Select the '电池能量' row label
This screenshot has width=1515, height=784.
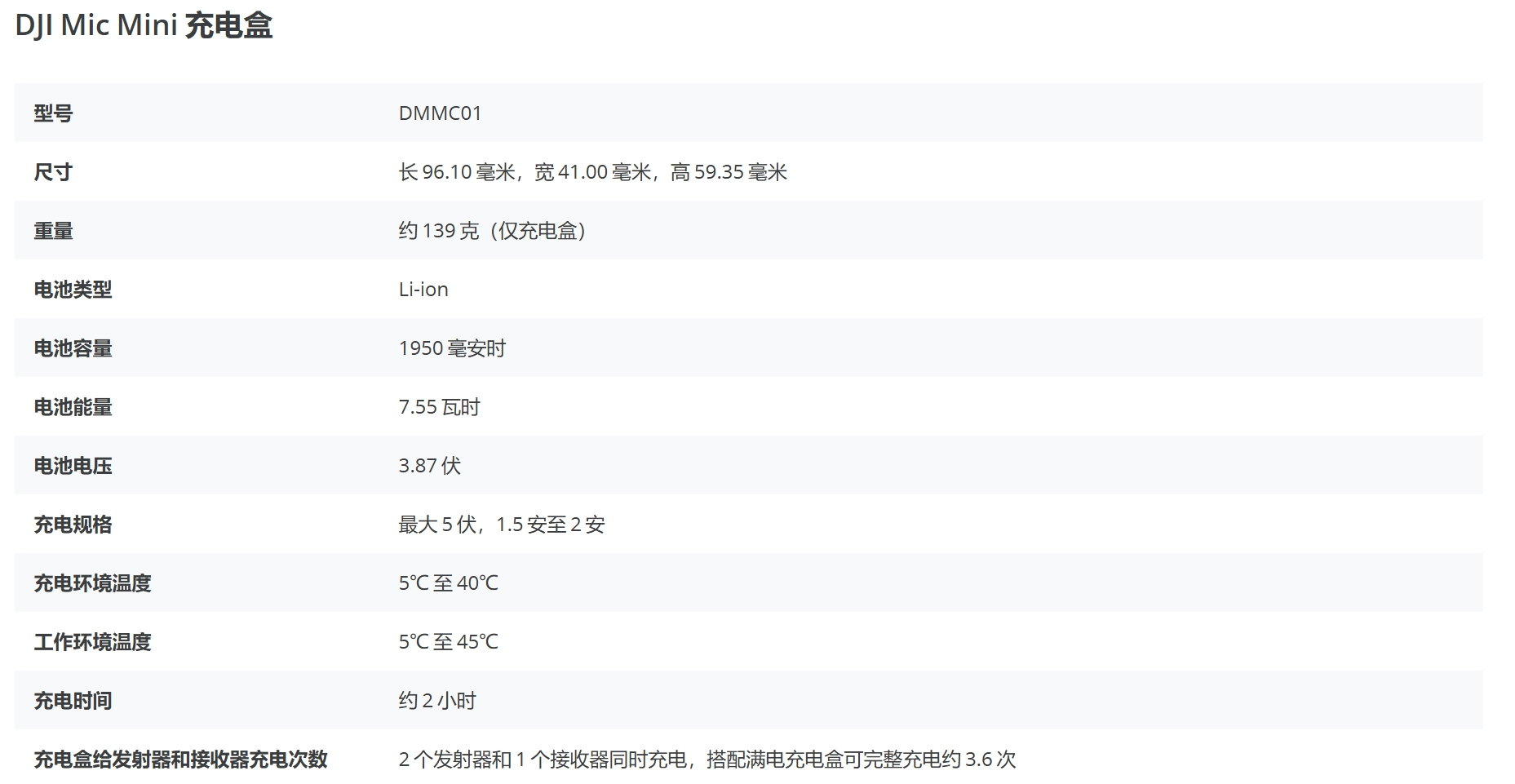[73, 407]
